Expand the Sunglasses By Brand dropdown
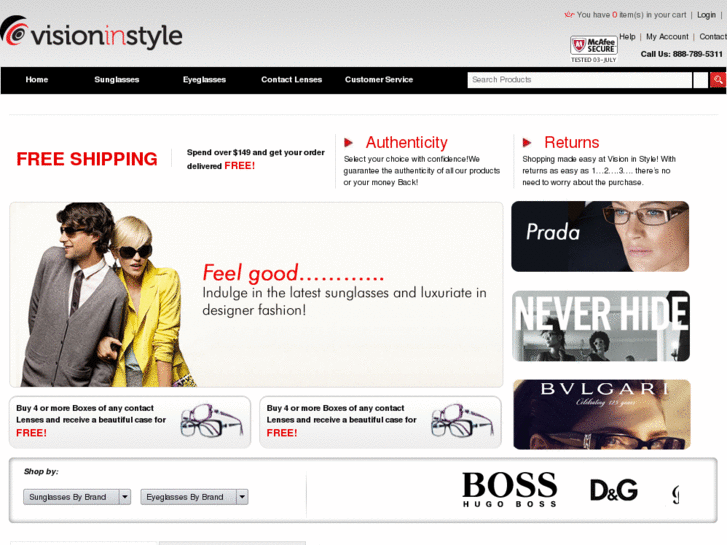 click(x=77, y=497)
